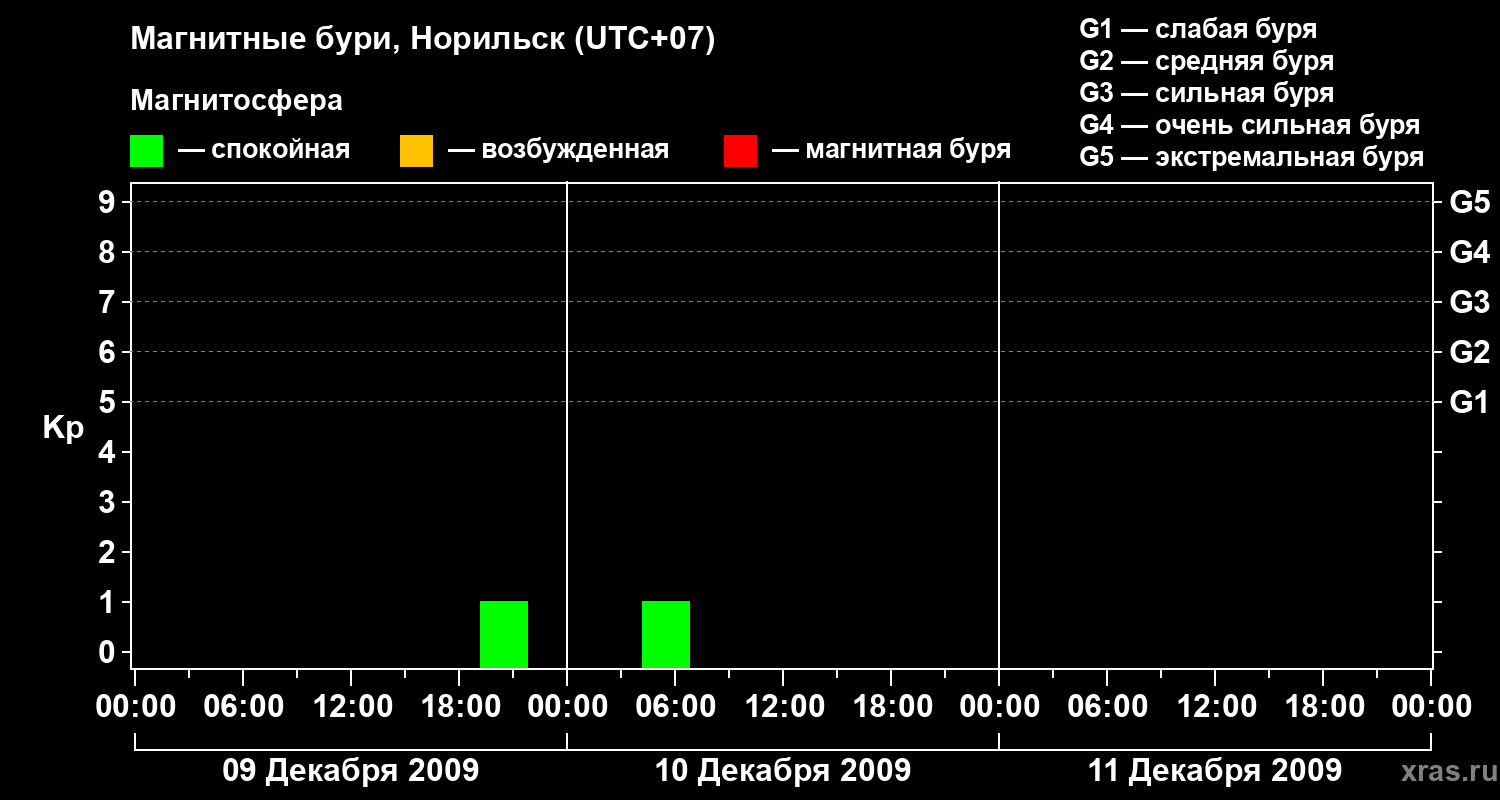
Task: Click the right-axis 'G1' label
Action: click(x=1470, y=402)
